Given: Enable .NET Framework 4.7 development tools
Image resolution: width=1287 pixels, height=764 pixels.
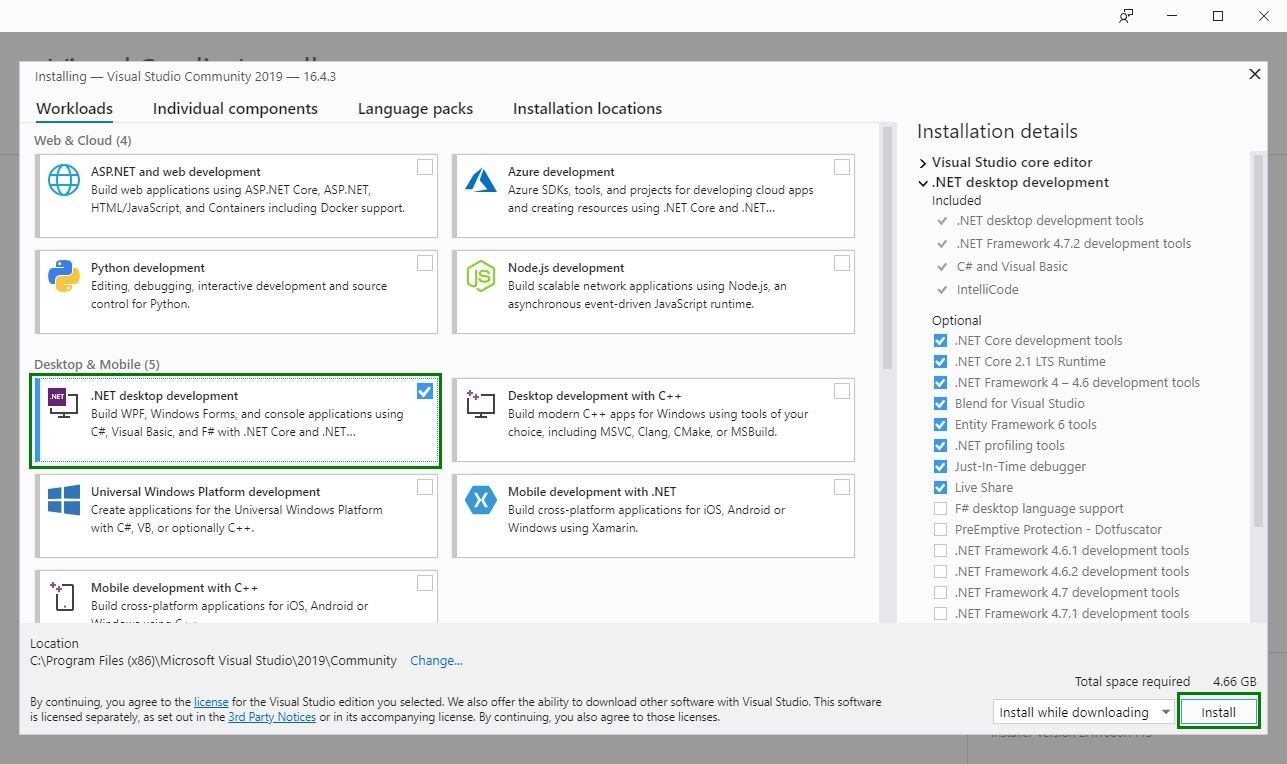Looking at the screenshot, I should pos(940,593).
